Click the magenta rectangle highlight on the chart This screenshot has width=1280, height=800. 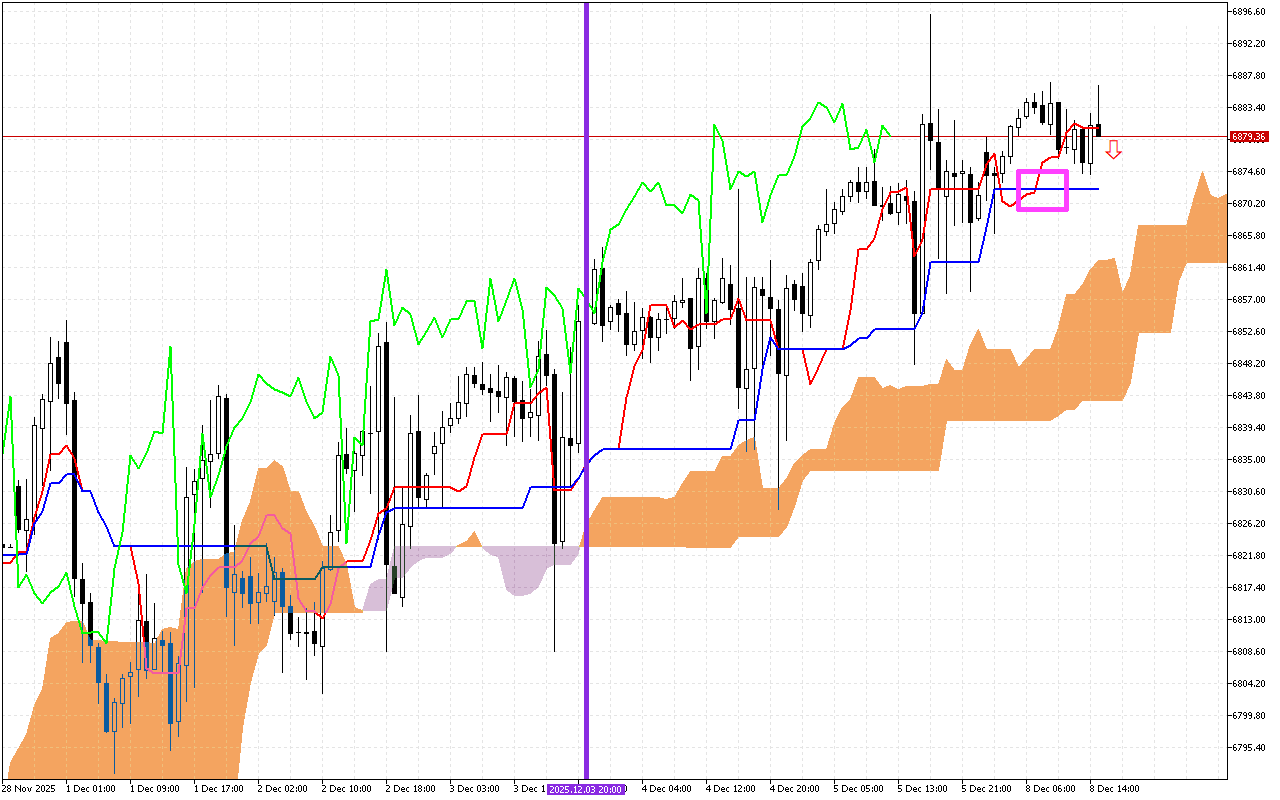click(x=1042, y=190)
